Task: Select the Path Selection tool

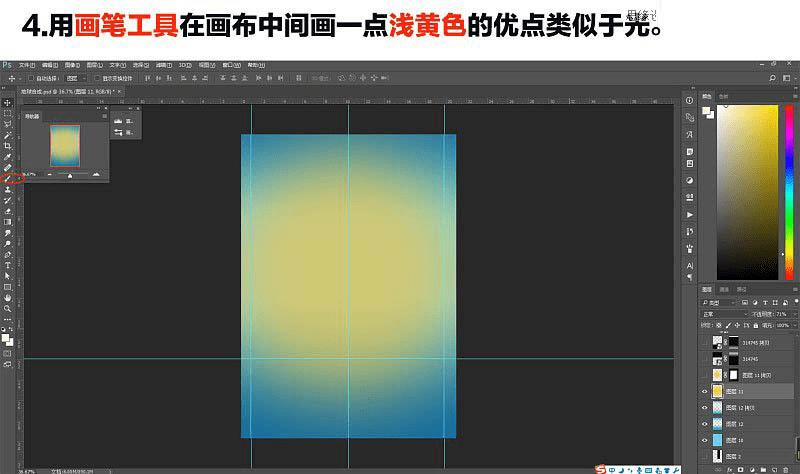Action: (8, 276)
